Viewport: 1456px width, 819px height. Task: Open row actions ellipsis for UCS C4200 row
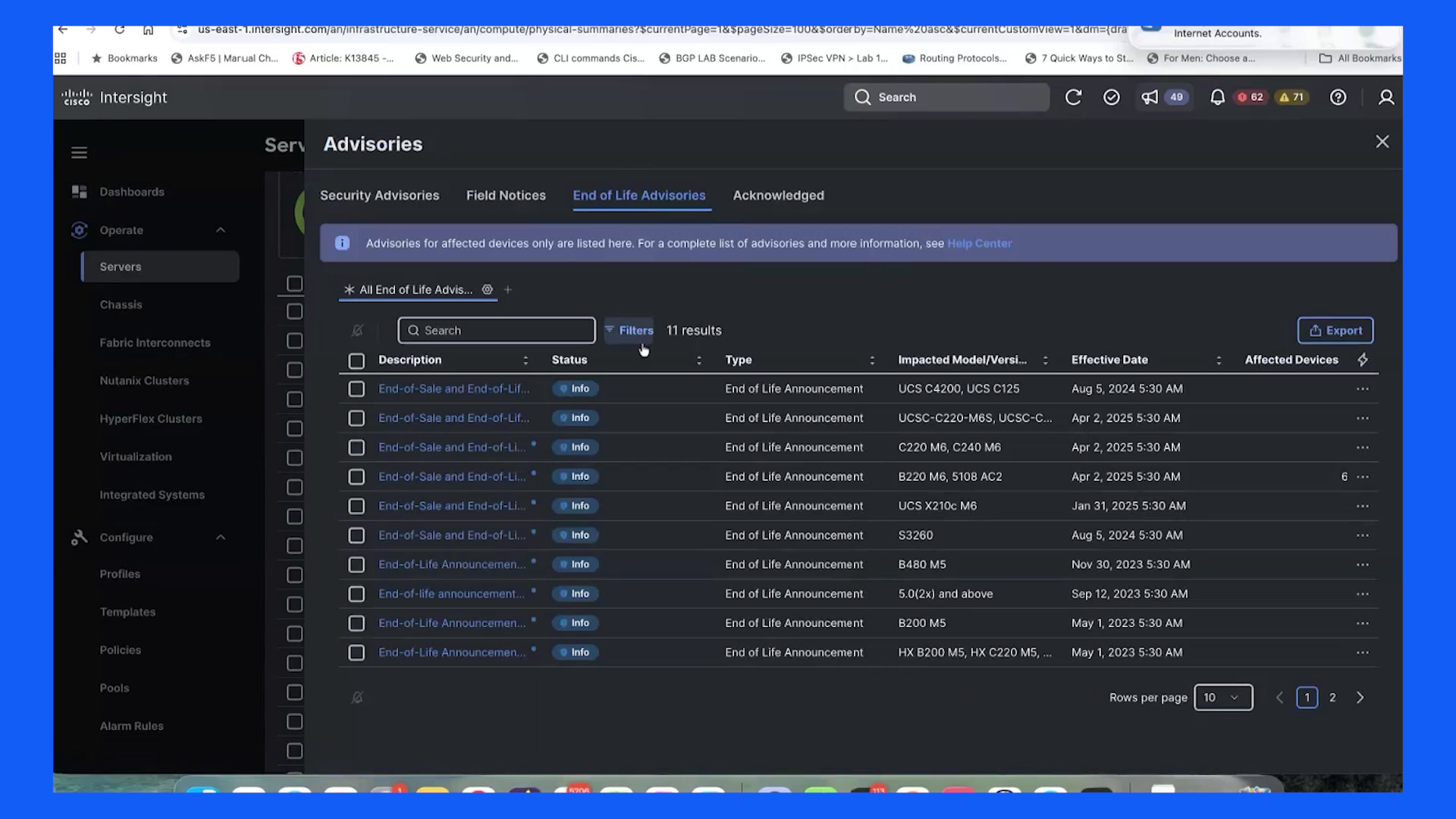[1363, 389]
